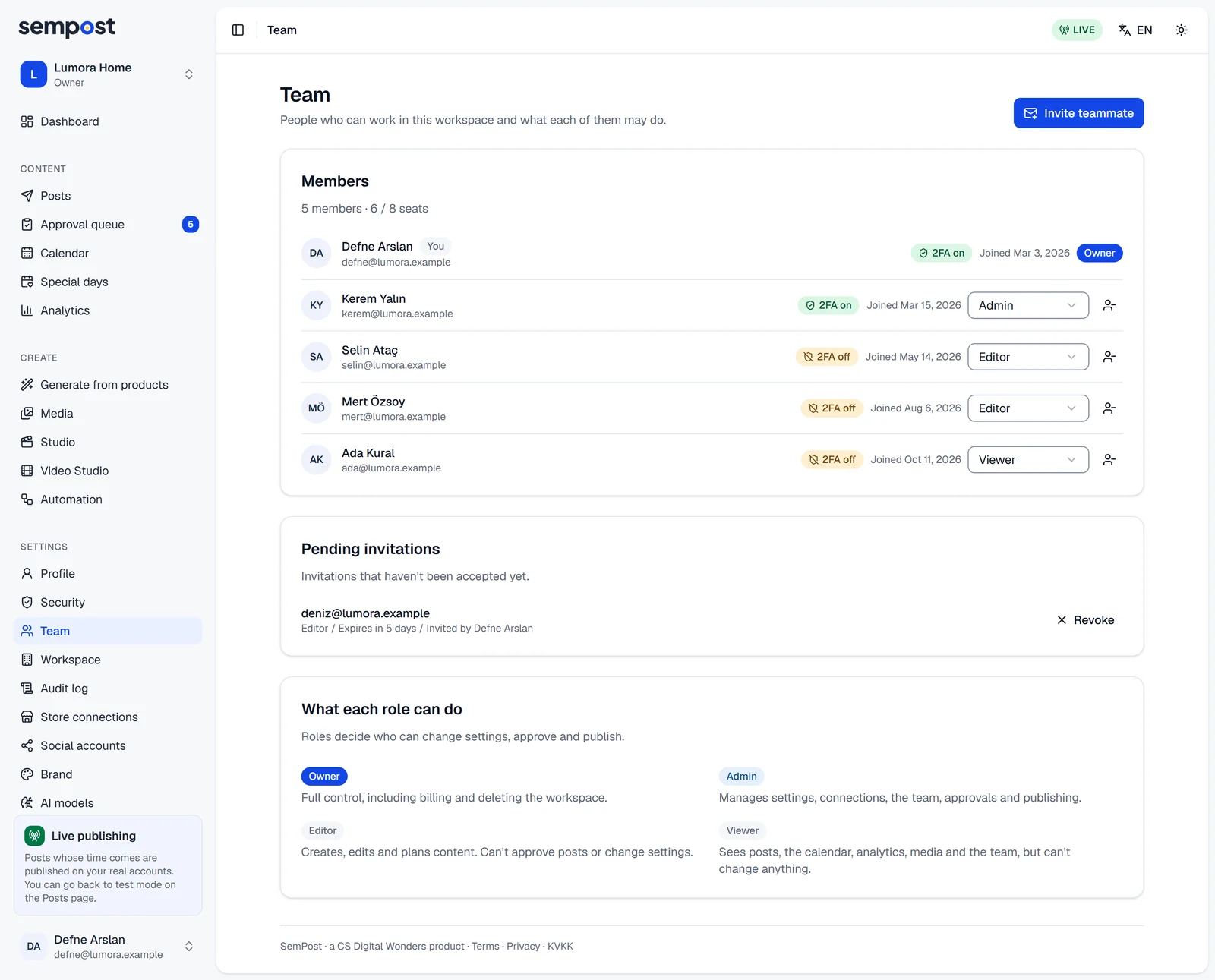The width and height of the screenshot is (1215, 980).
Task: Open Special days
Action: (x=108, y=282)
